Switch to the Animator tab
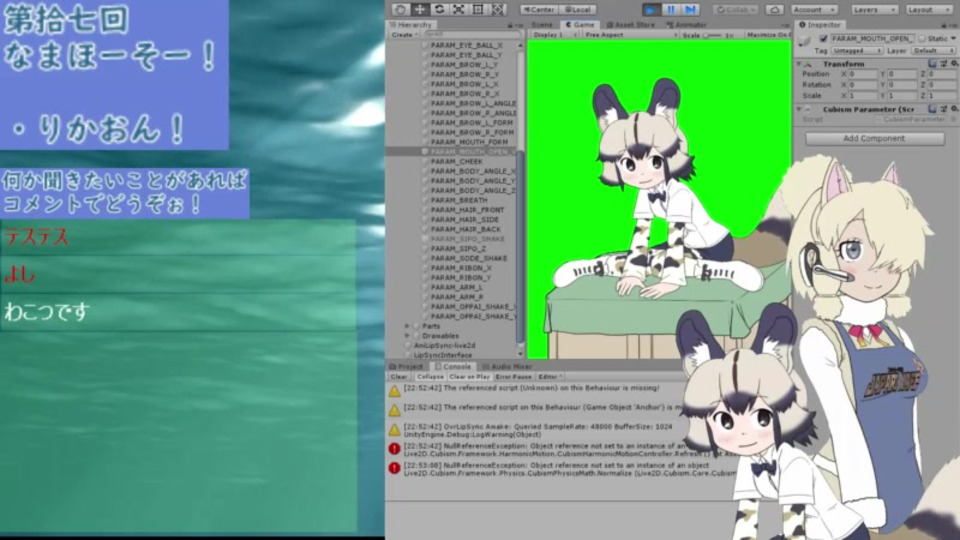The image size is (960, 540). [686, 25]
